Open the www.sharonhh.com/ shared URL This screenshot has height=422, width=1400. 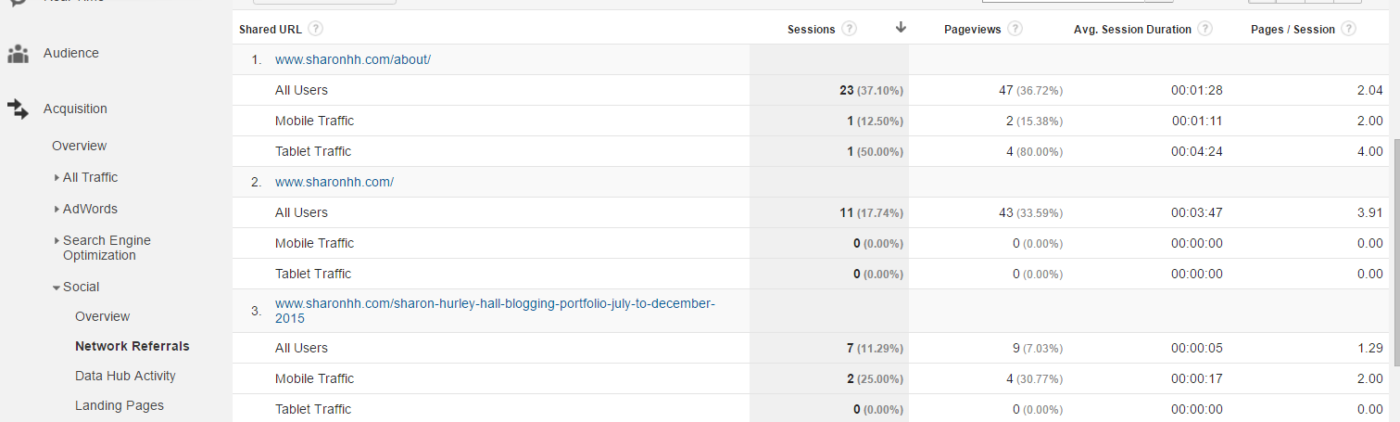[334, 182]
